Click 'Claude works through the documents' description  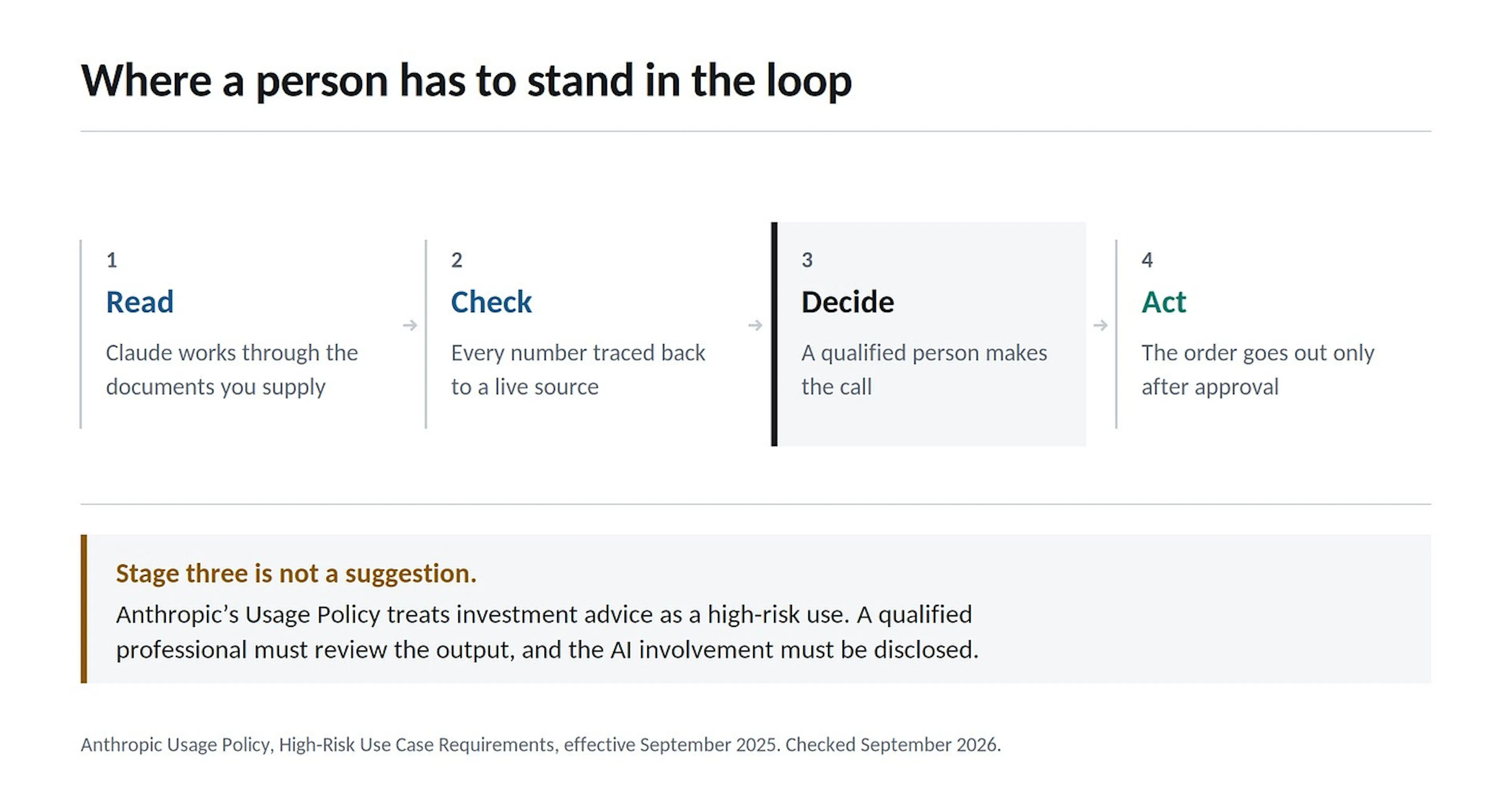pos(232,370)
